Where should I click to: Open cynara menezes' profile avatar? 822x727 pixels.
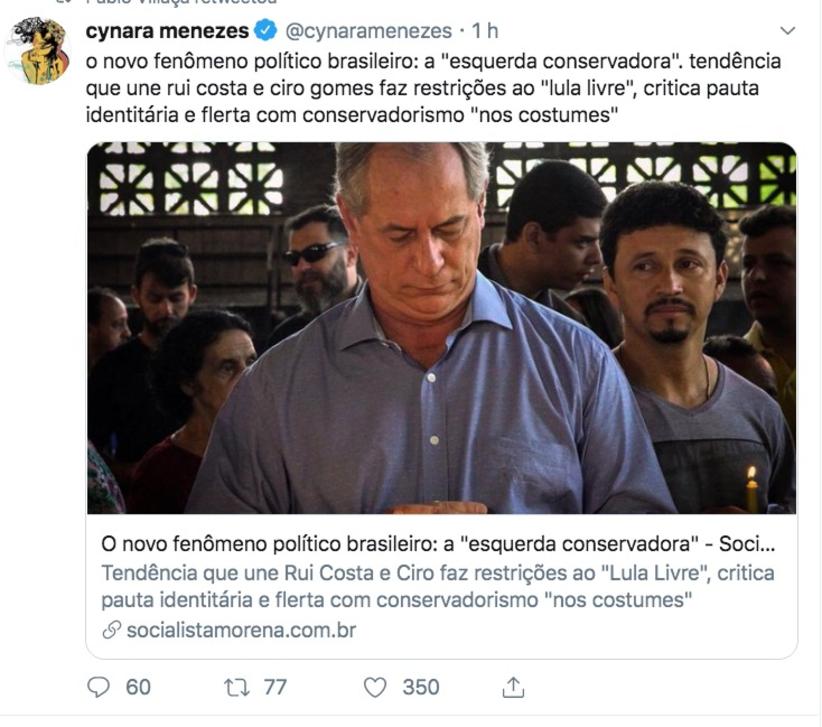[37, 51]
